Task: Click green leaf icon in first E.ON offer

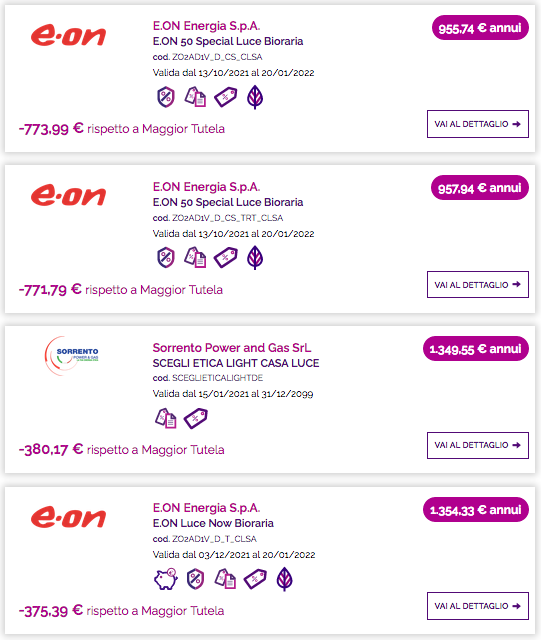Action: [x=255, y=98]
